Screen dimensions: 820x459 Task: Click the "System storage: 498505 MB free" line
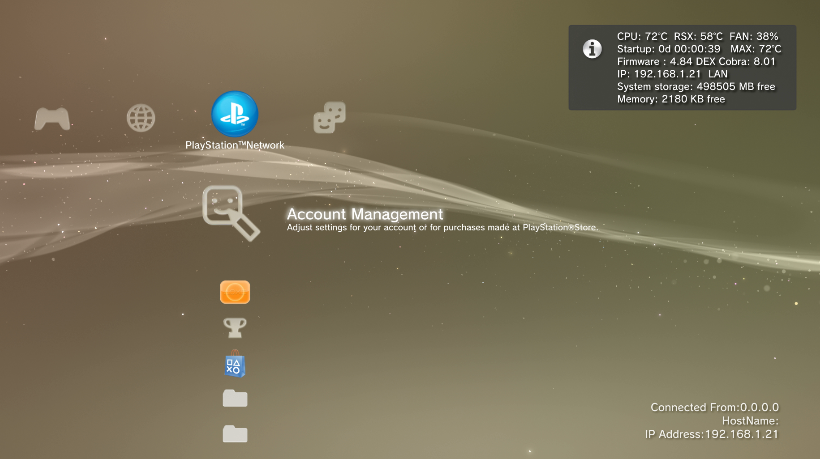pos(696,87)
